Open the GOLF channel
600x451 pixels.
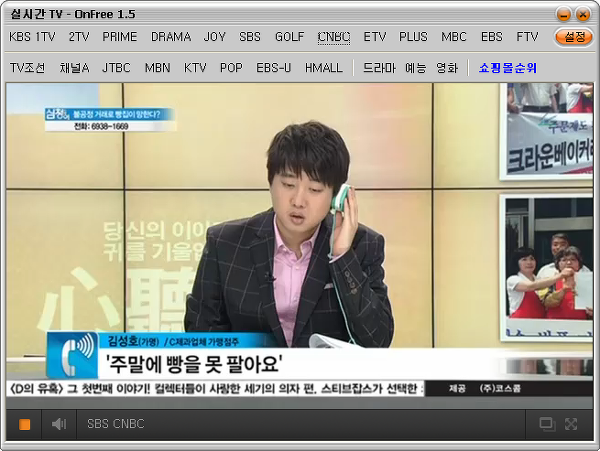point(290,37)
